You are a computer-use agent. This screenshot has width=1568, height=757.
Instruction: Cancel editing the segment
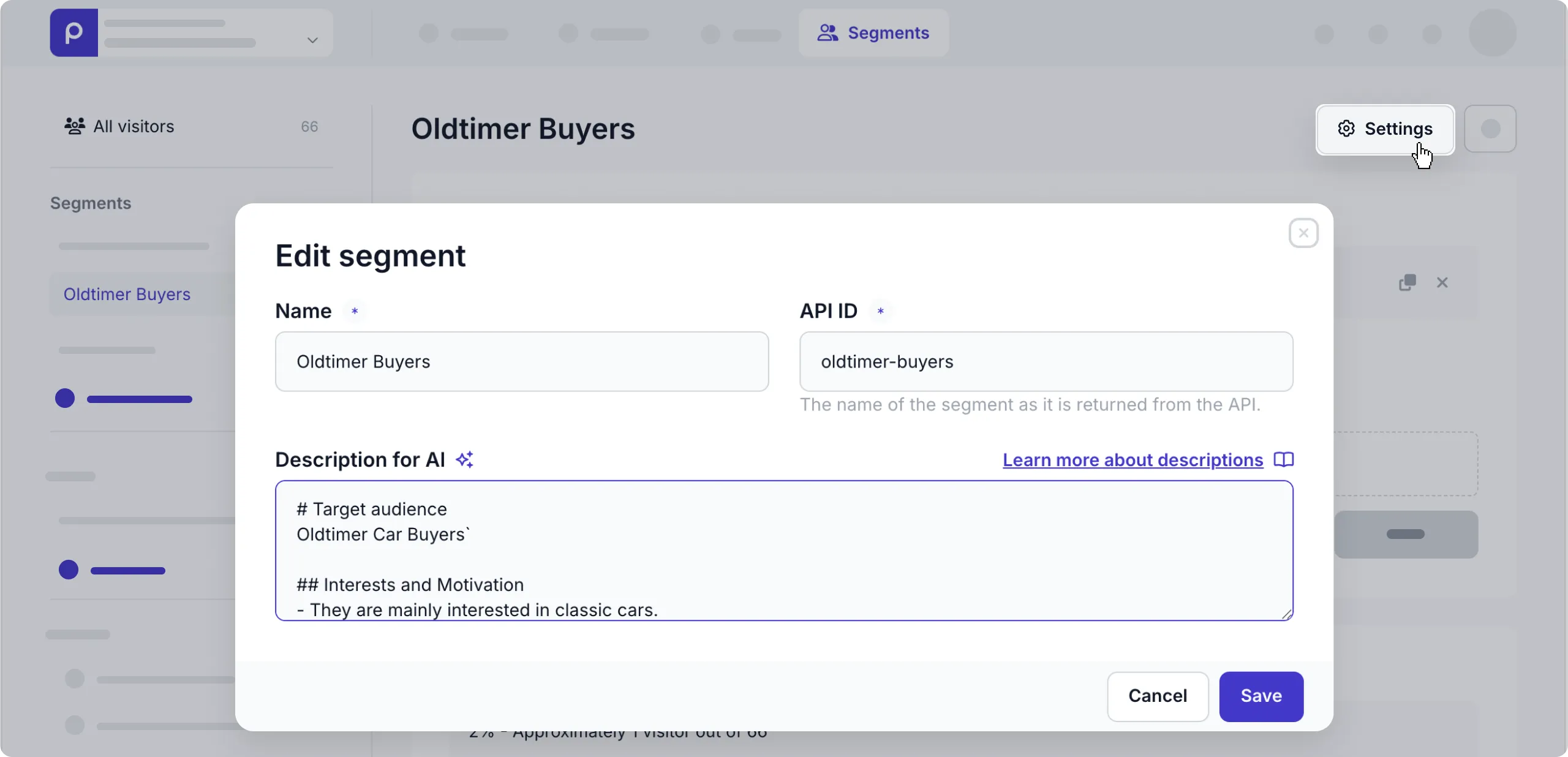pos(1157,696)
